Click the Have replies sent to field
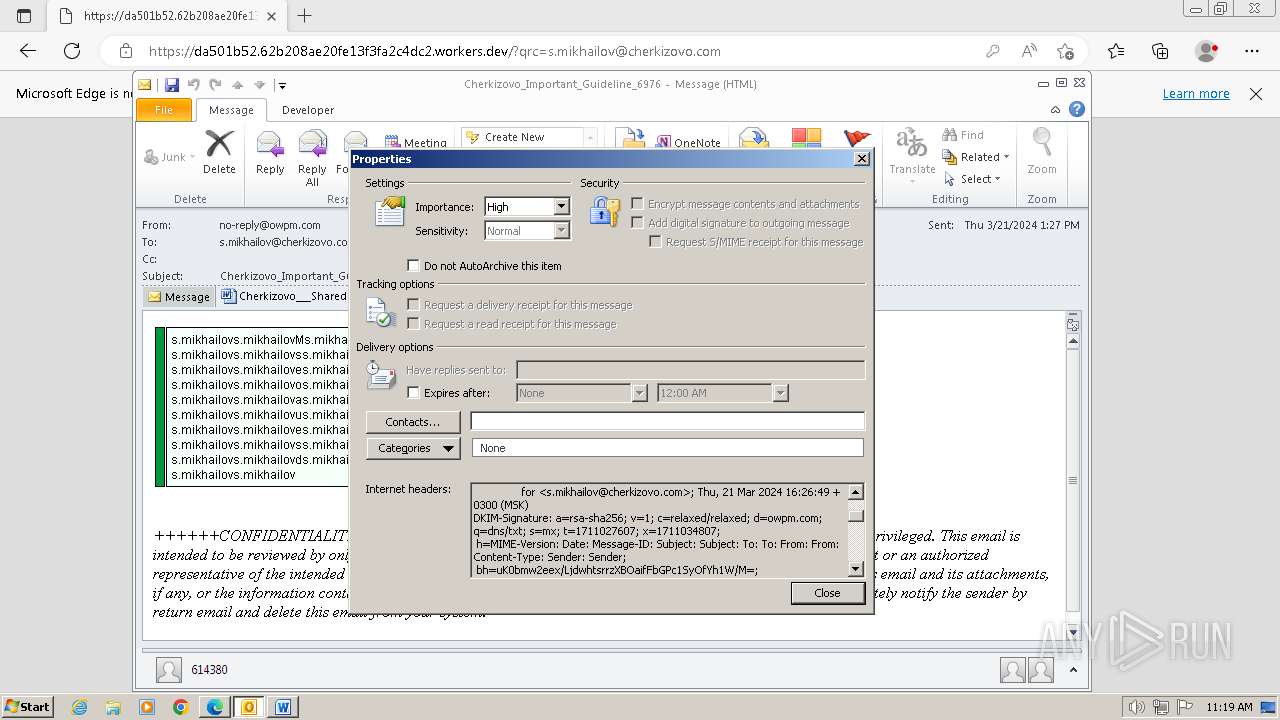 point(690,370)
